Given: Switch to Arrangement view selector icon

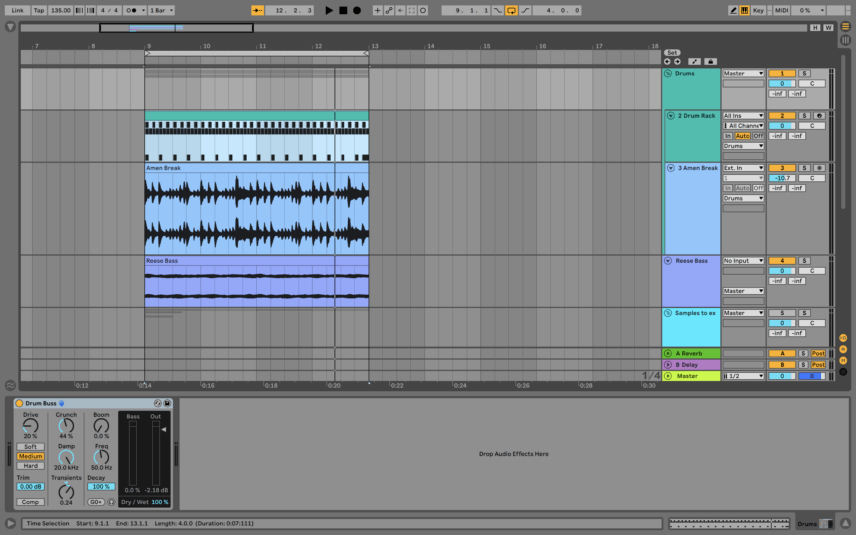Looking at the screenshot, I should 845,26.
